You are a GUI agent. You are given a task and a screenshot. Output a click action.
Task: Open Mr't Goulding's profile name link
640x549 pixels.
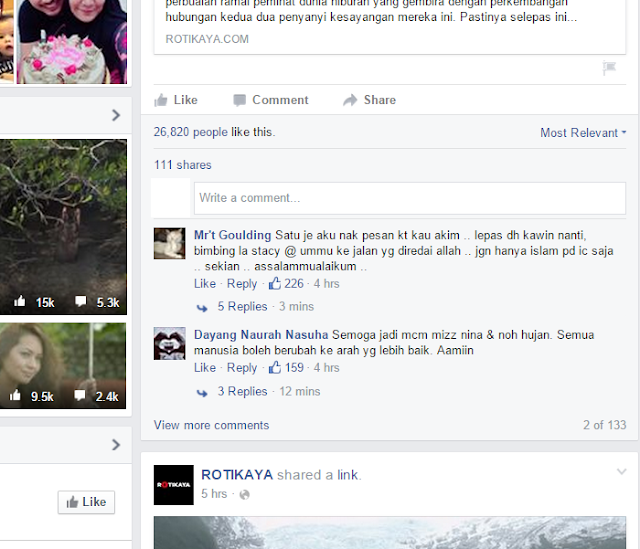[232, 235]
